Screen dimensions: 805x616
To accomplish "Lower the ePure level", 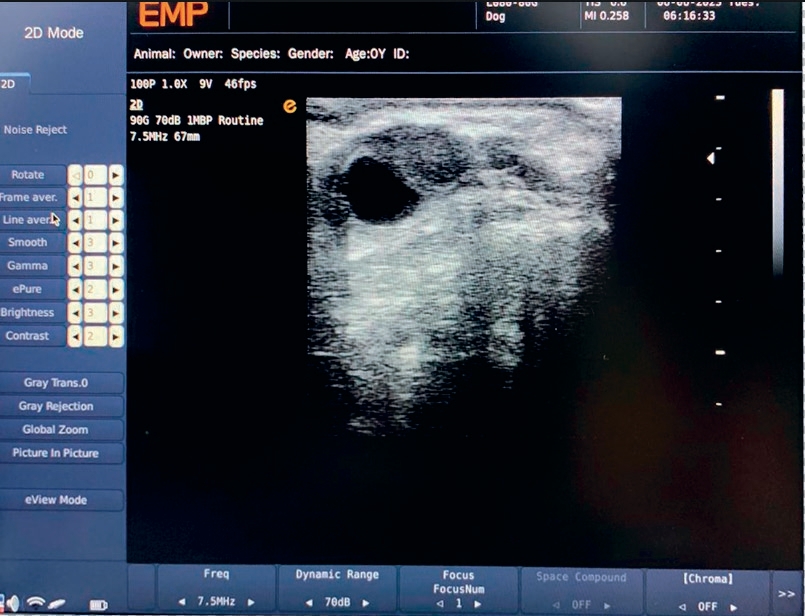I will 75,290.
